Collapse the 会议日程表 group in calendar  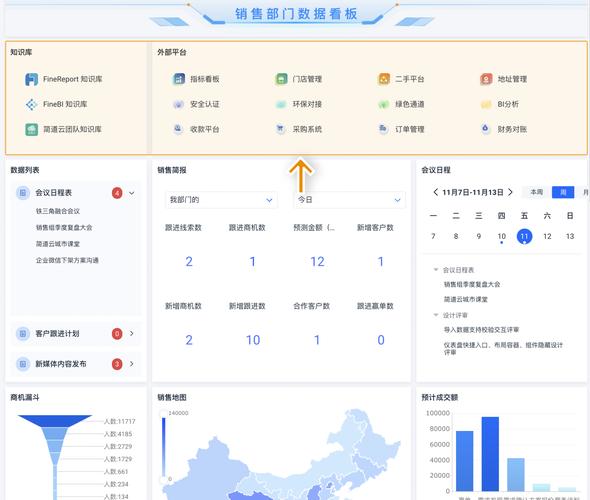(x=436, y=270)
